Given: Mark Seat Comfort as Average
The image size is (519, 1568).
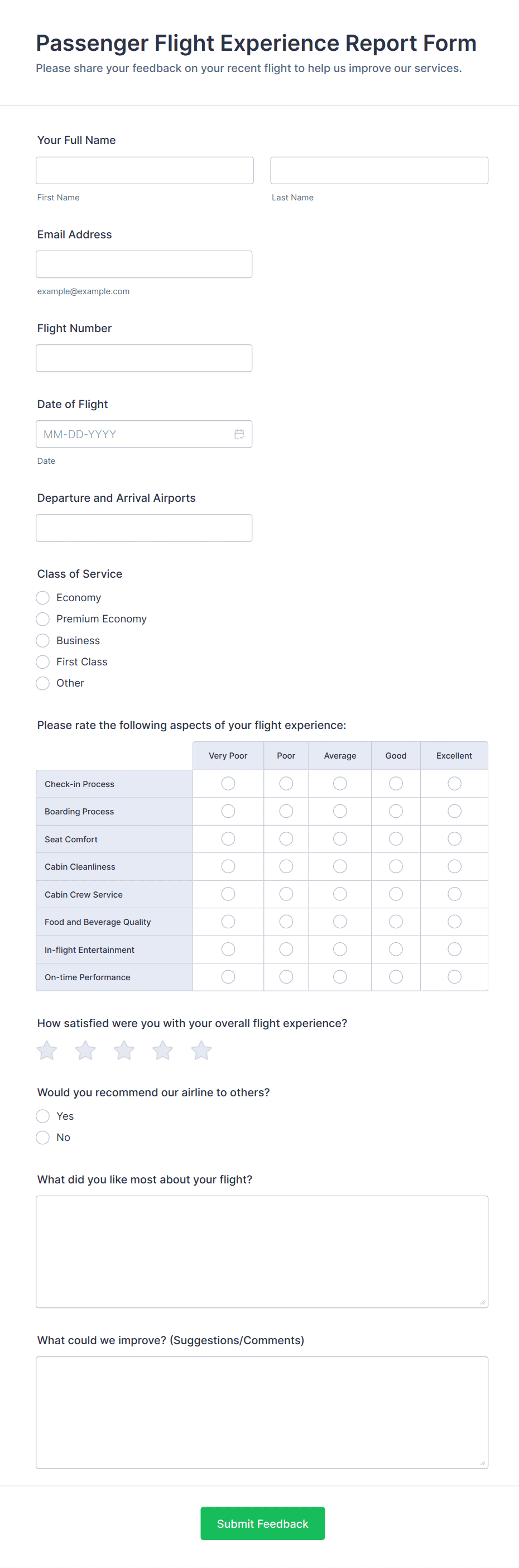Looking at the screenshot, I should pyautogui.click(x=339, y=839).
